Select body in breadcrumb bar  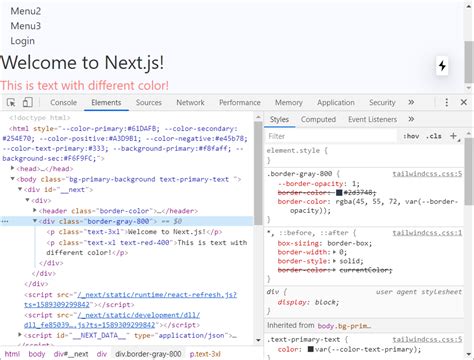[37, 354]
